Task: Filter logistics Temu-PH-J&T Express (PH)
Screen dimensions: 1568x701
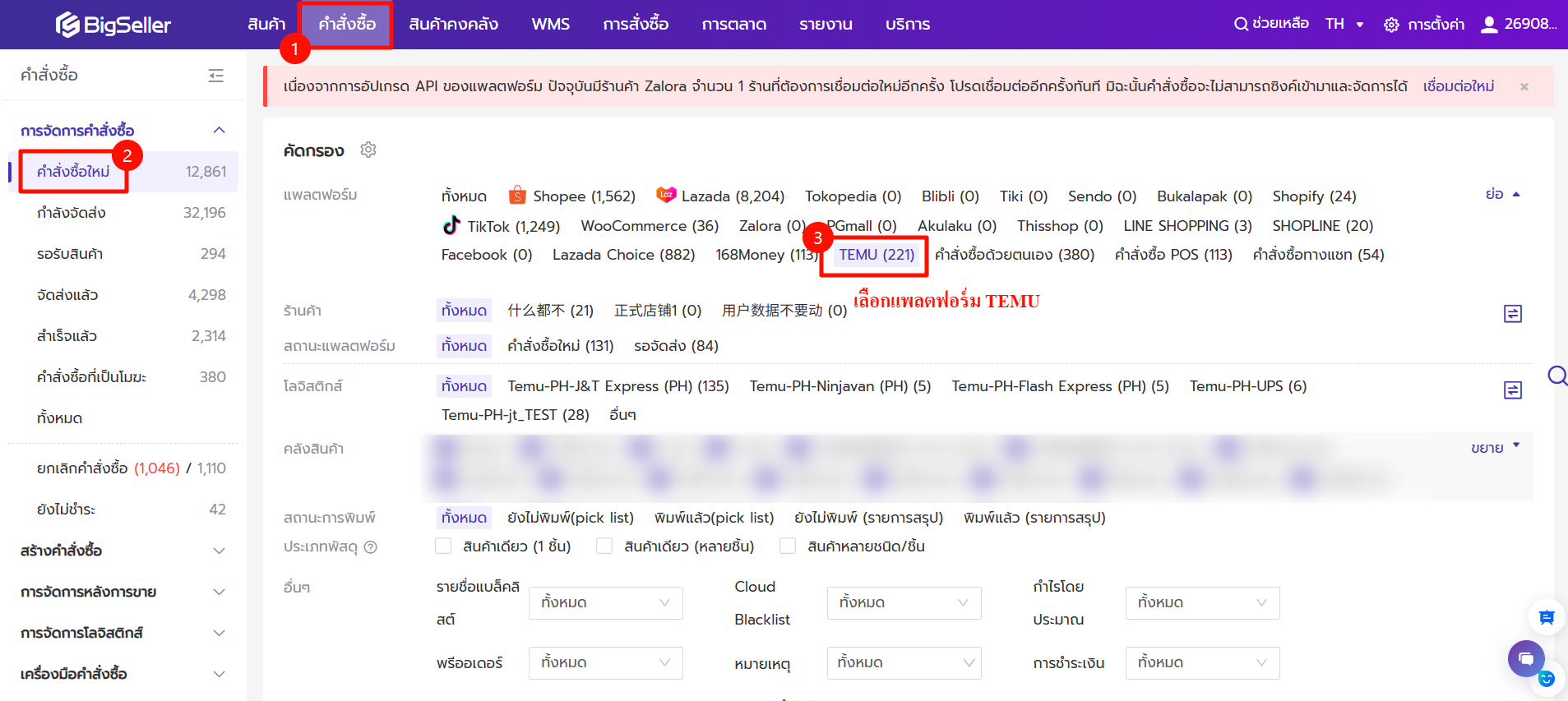Action: [x=618, y=386]
